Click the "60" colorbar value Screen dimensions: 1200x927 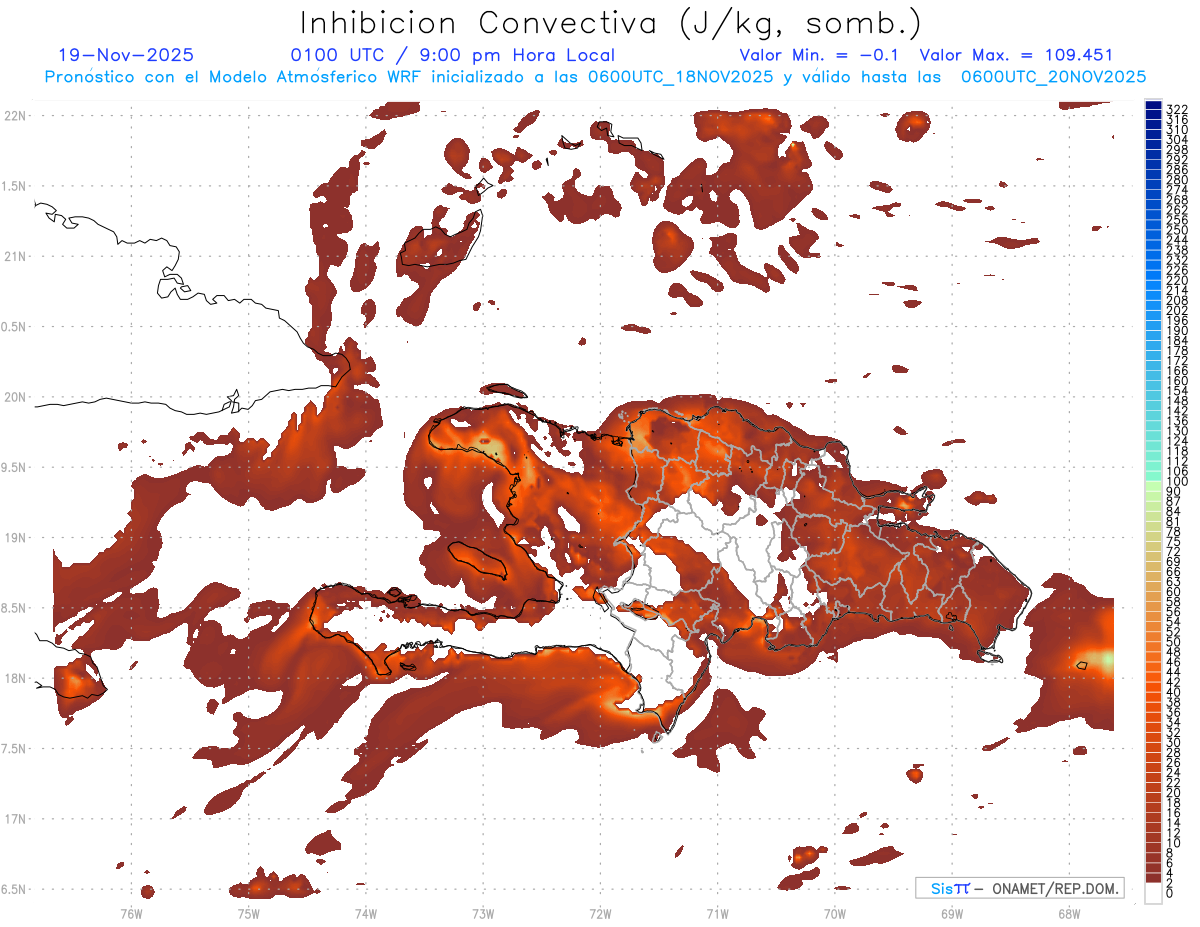coord(1174,592)
